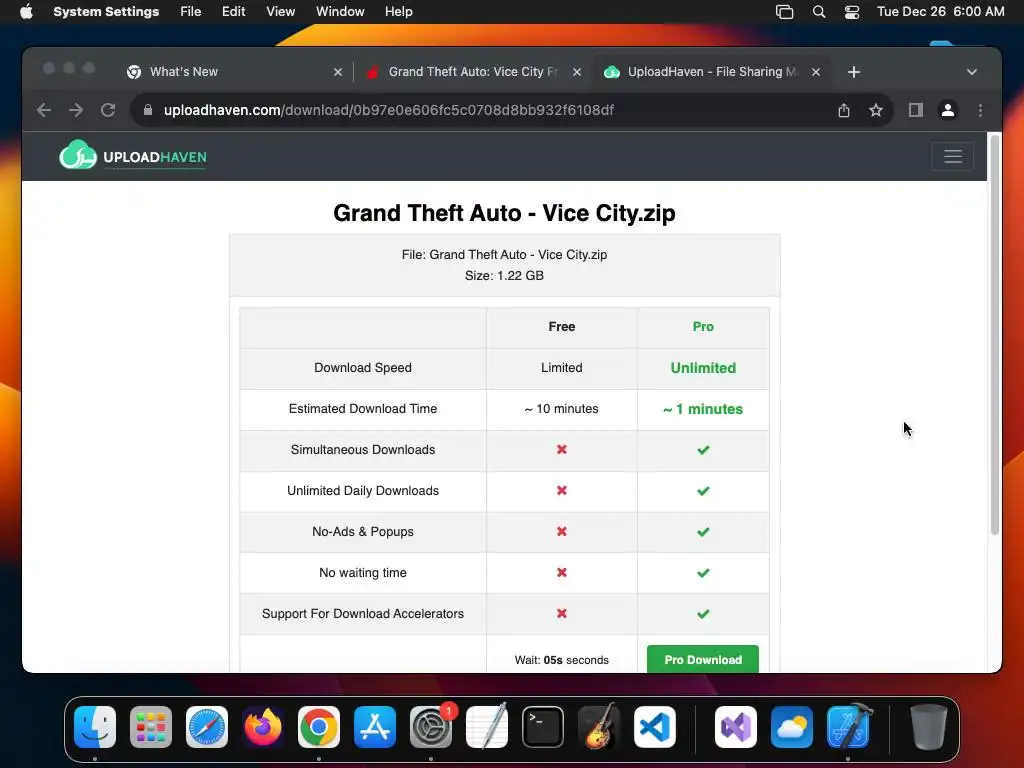Open App Store from the Dock

pyautogui.click(x=375, y=727)
